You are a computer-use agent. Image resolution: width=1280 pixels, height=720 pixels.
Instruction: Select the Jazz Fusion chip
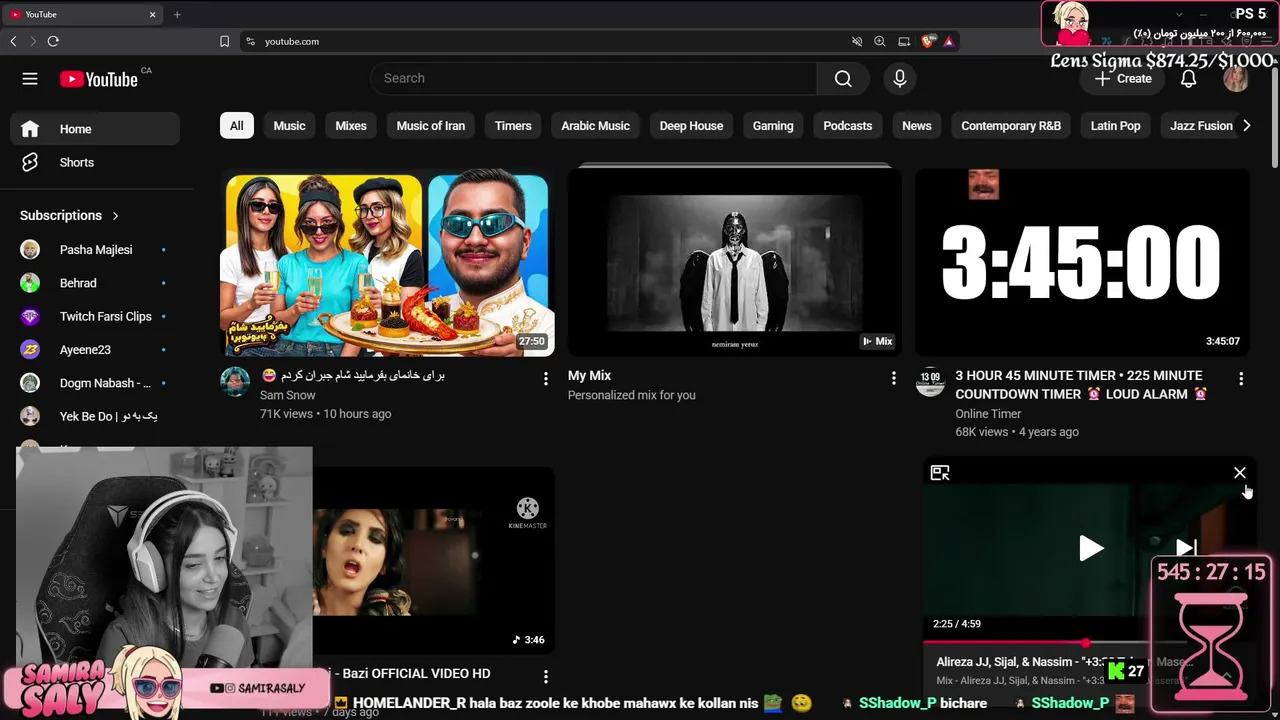(1201, 126)
